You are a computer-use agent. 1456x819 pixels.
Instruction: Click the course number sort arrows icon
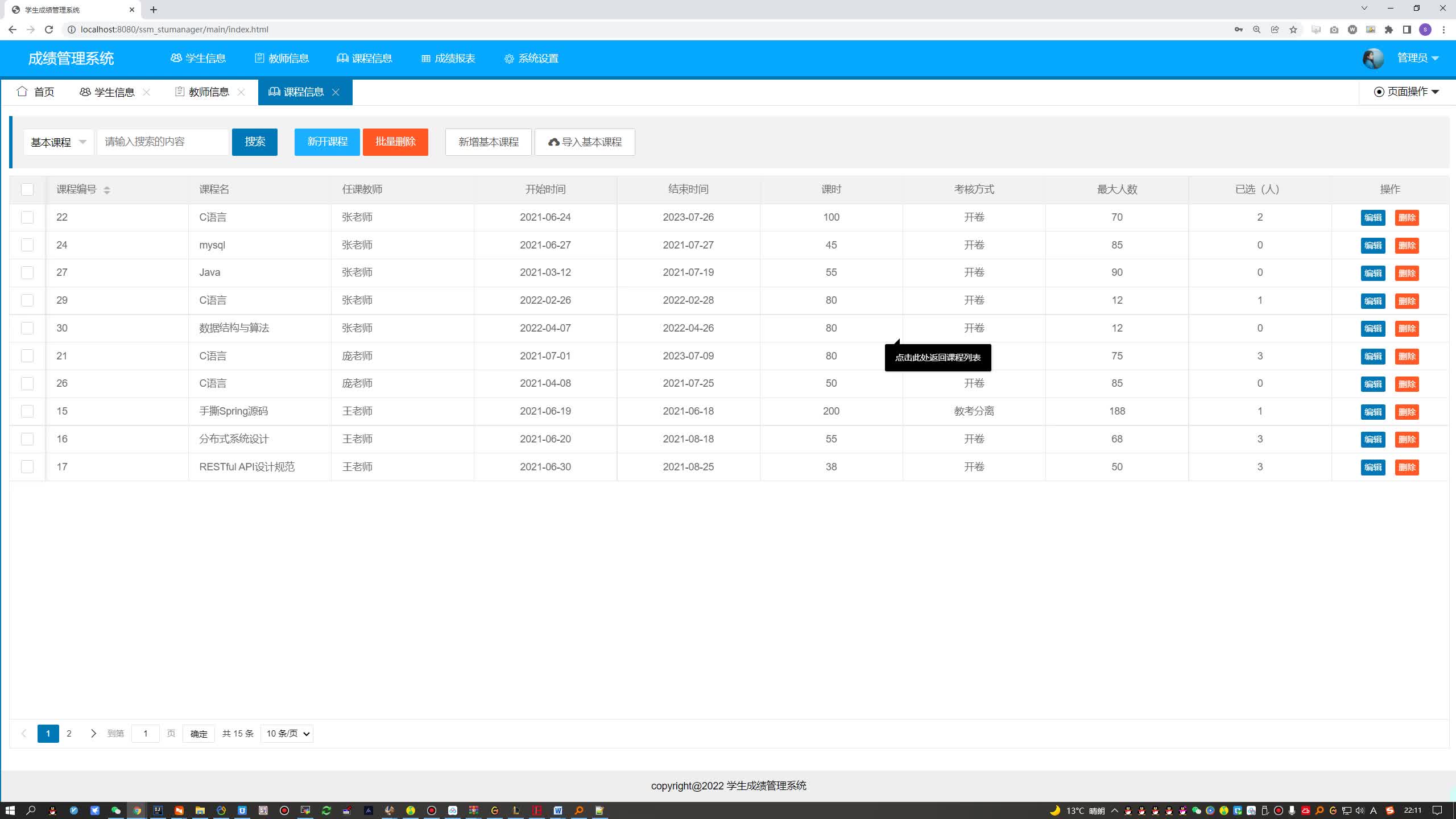(107, 190)
